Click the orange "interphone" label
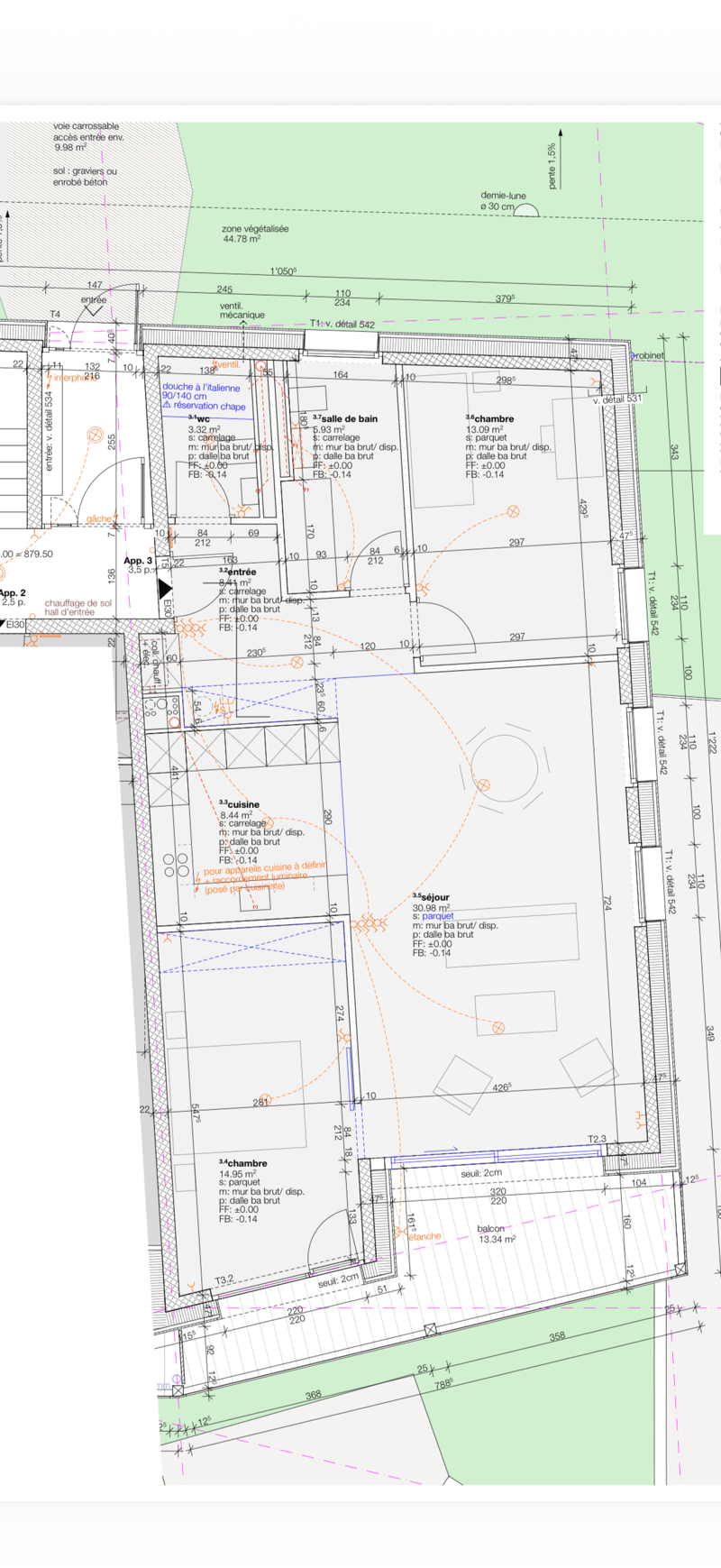The image size is (721, 1568). pos(74,377)
